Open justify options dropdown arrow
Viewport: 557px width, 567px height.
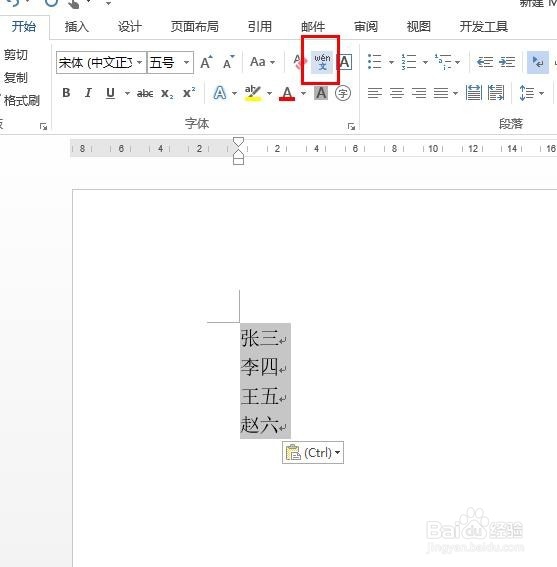(455, 93)
